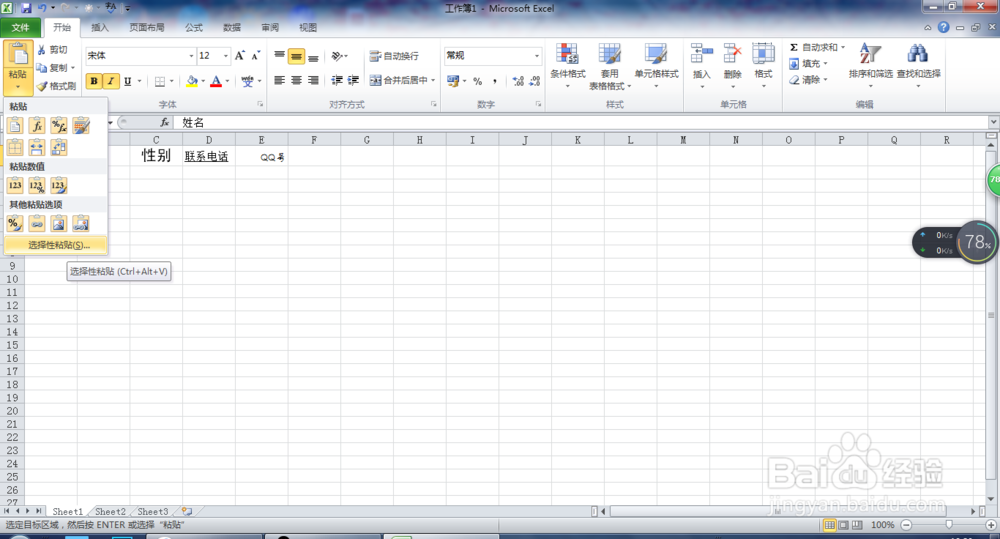Image resolution: width=1000 pixels, height=539 pixels.
Task: Click the save icon in quick access toolbar
Action: (x=26, y=8)
